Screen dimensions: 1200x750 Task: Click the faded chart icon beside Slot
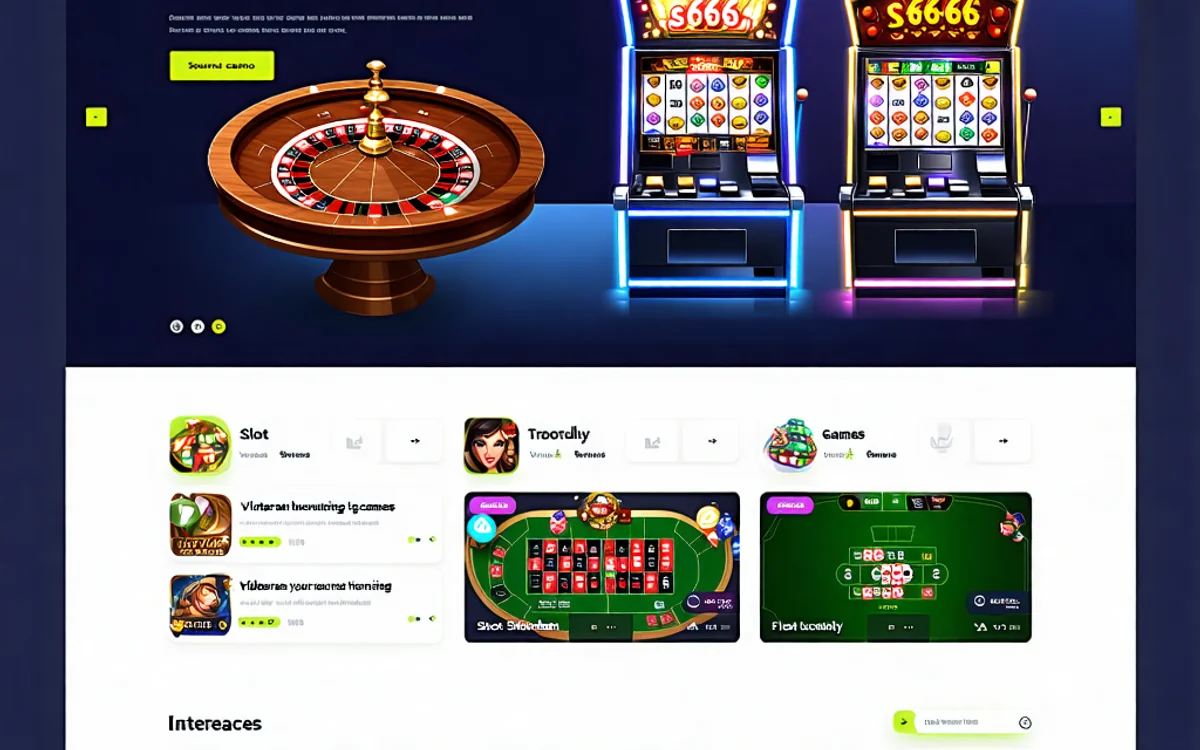(x=354, y=441)
